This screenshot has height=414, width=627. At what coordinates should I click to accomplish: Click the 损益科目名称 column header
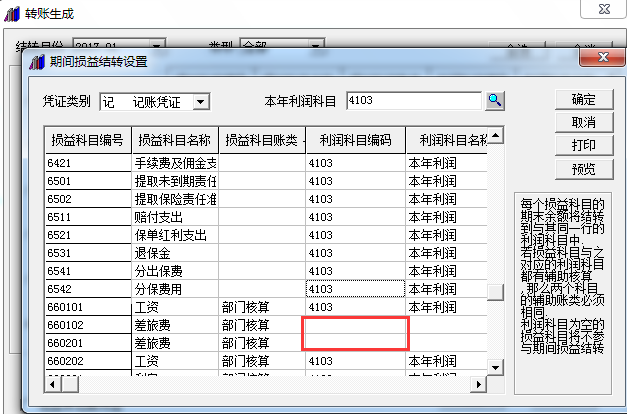coord(175,140)
